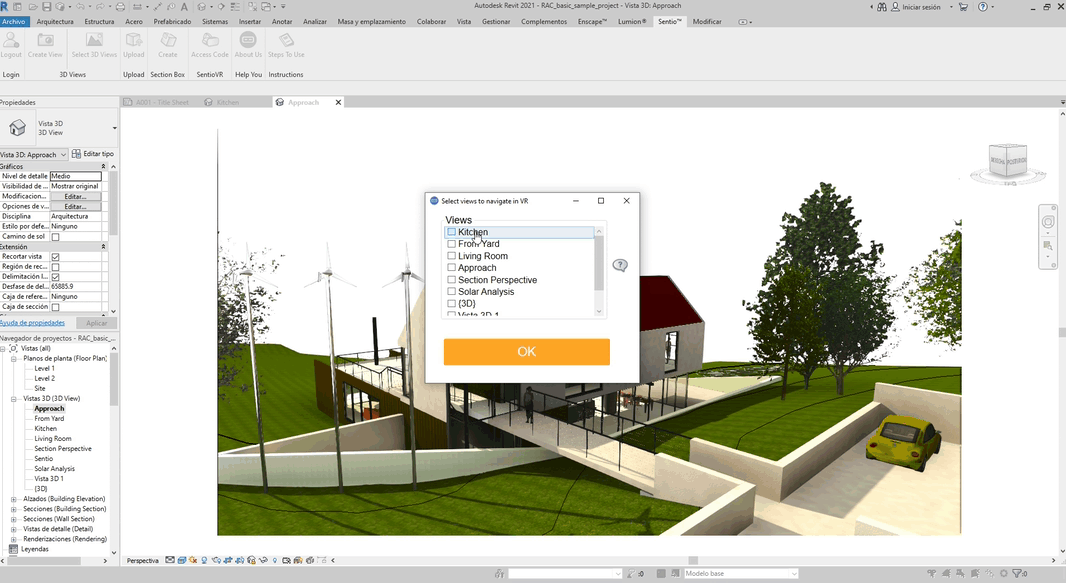Click the binoculars search icon in title bar
Viewport: 1066px width, 583px height.
pos(882,7)
